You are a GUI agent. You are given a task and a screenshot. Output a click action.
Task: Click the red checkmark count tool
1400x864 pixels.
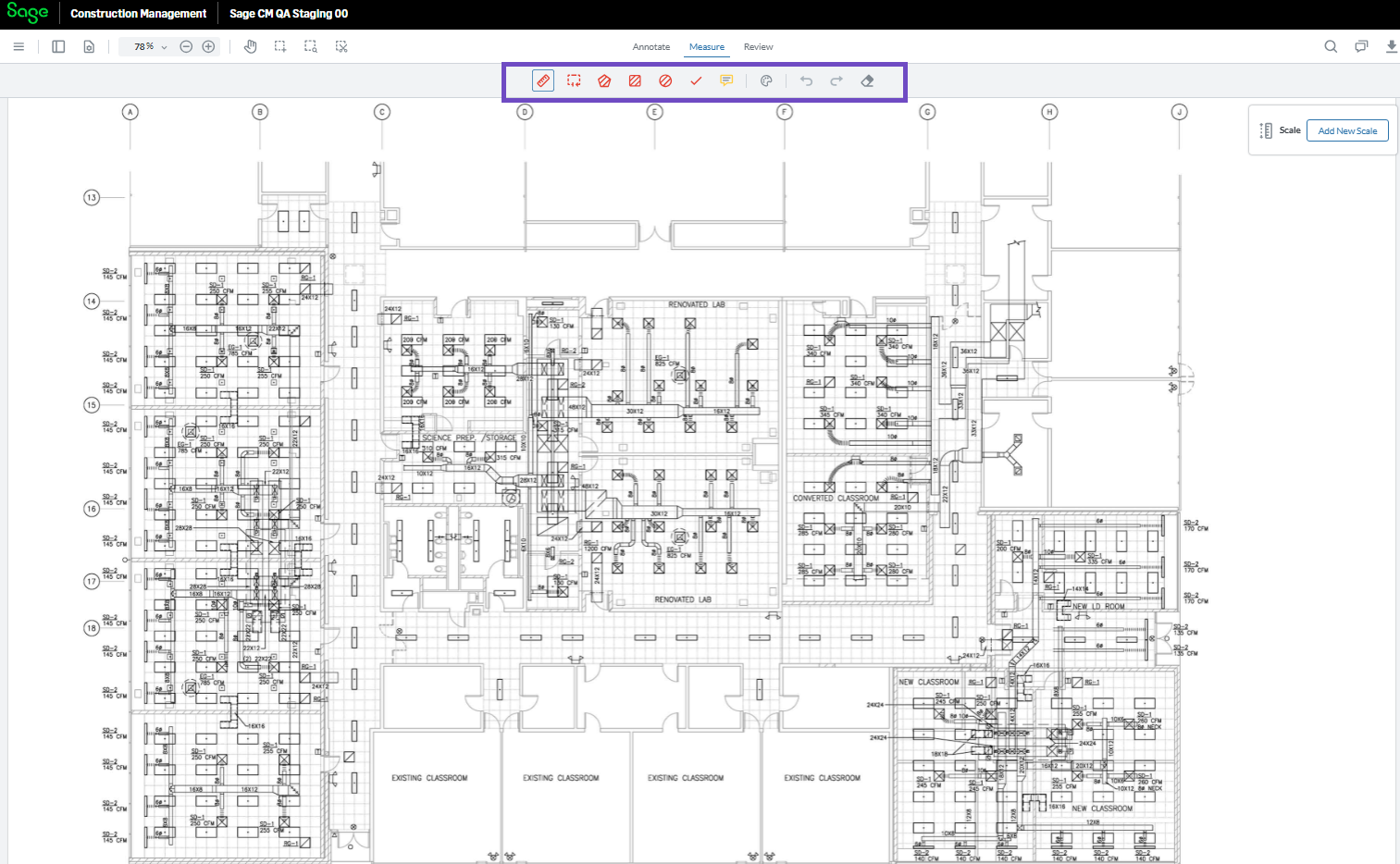(x=696, y=80)
